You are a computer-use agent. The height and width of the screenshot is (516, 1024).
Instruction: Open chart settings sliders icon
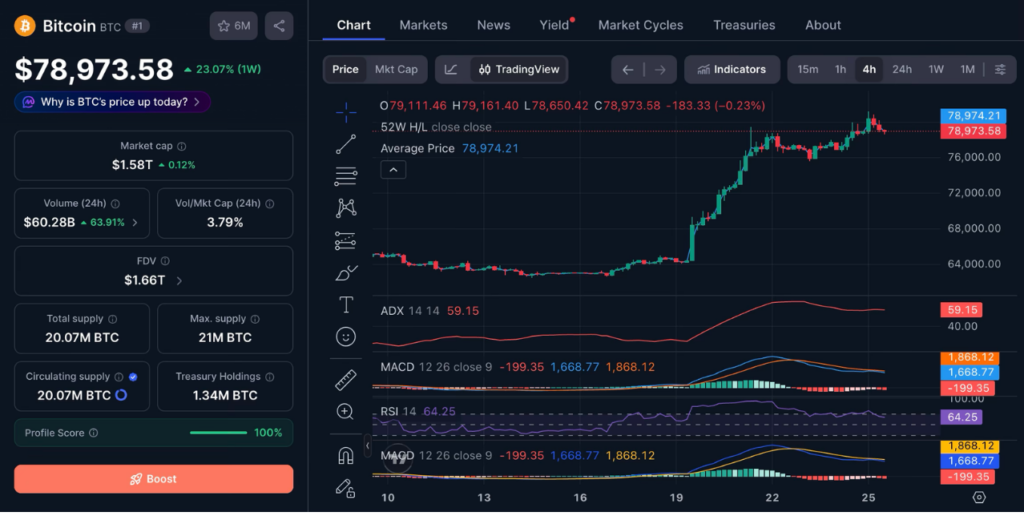(1000, 69)
